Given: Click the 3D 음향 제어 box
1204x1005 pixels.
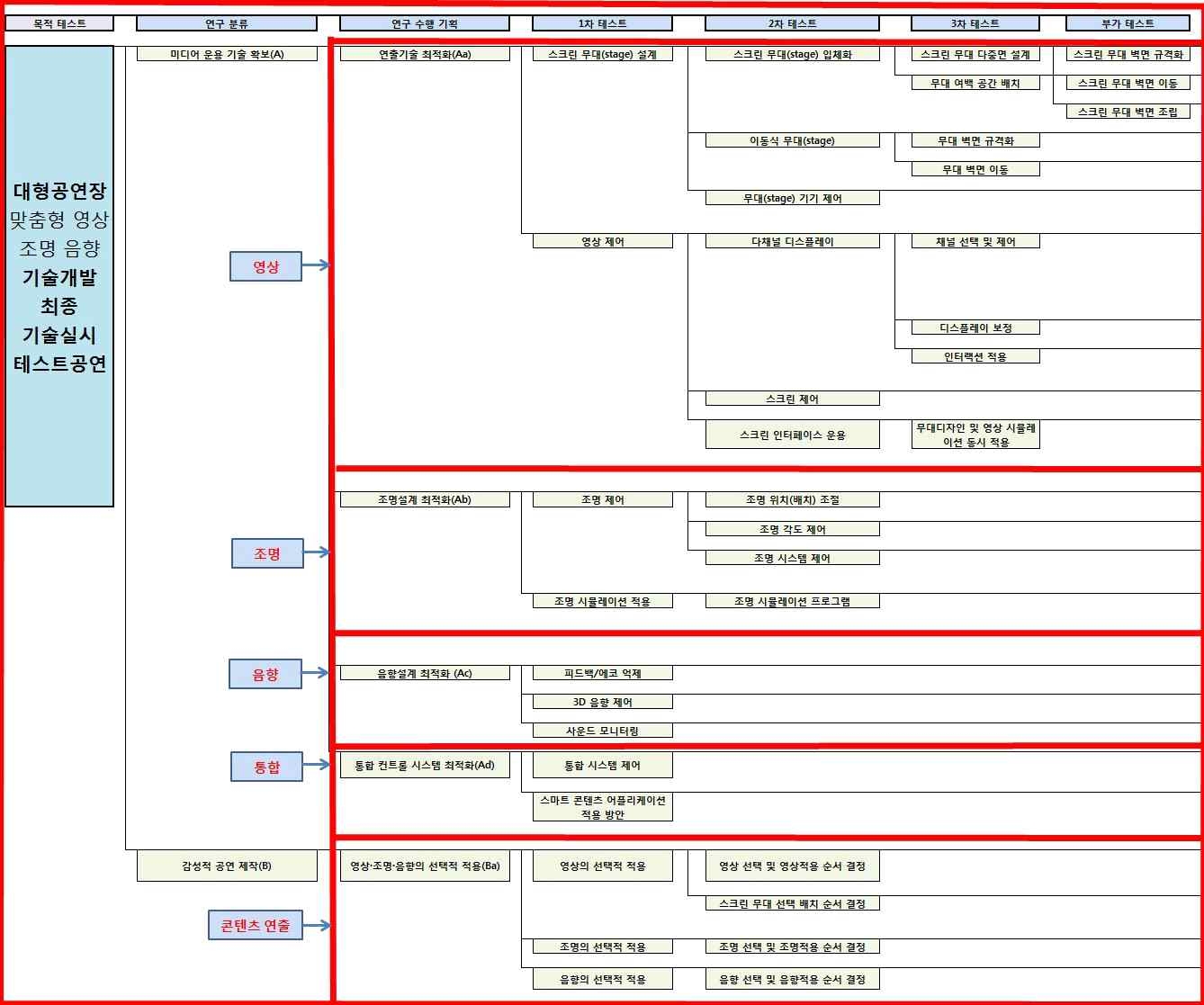Looking at the screenshot, I should [x=602, y=702].
